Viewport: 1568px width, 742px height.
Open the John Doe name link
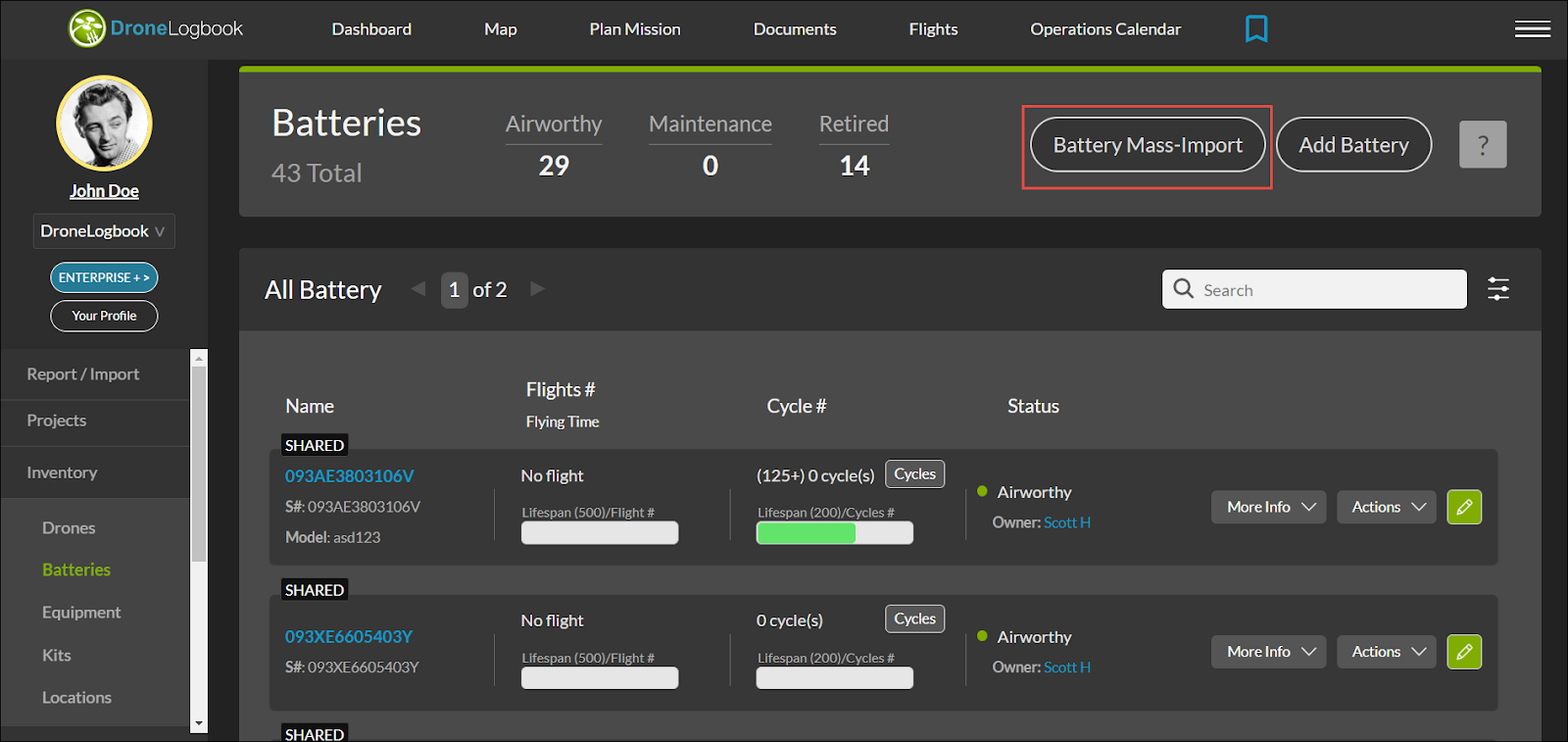click(104, 191)
